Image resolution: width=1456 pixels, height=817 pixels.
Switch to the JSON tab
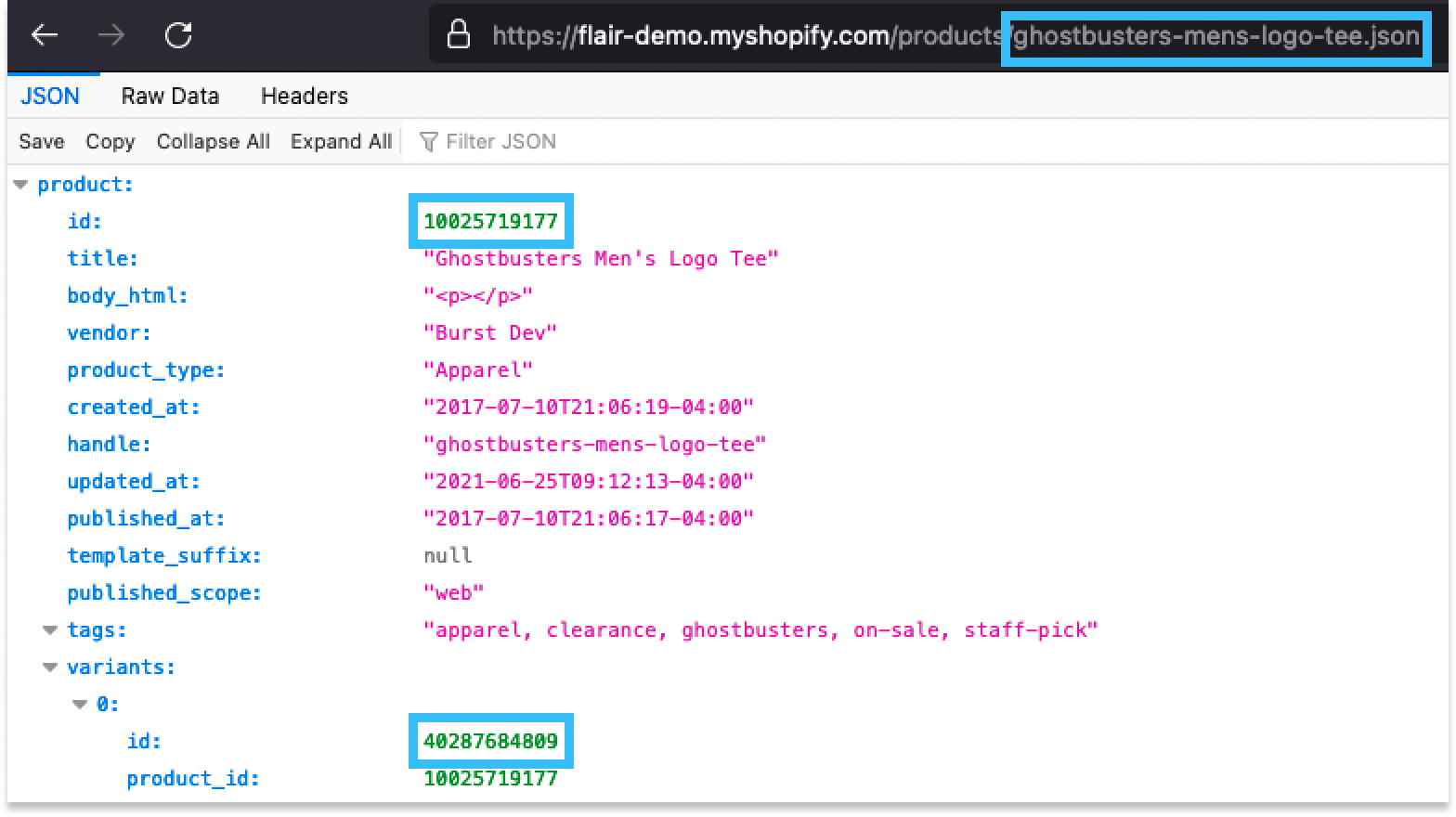50,96
